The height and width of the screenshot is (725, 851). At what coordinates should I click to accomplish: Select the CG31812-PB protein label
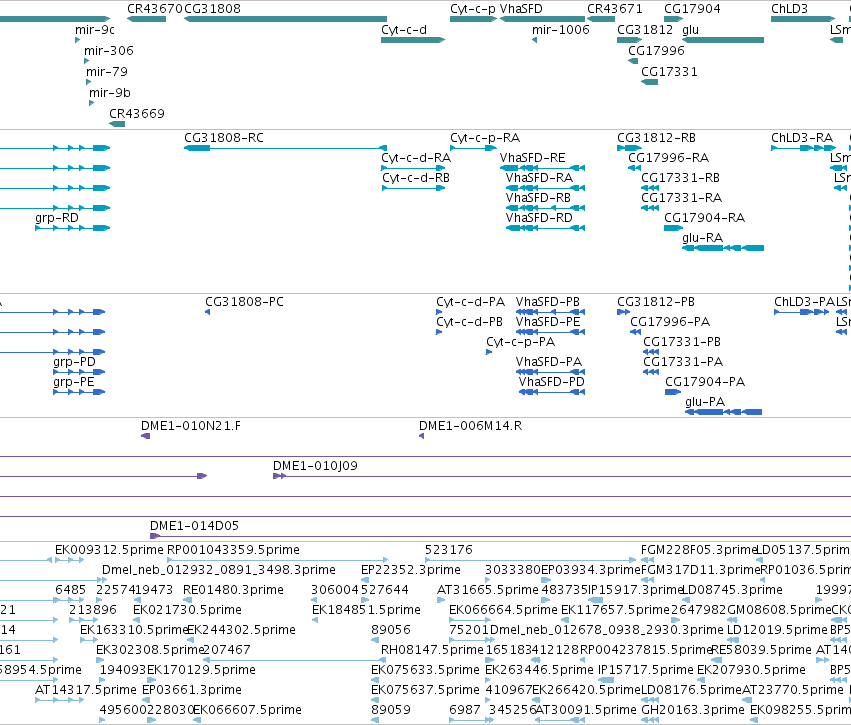pos(656,302)
